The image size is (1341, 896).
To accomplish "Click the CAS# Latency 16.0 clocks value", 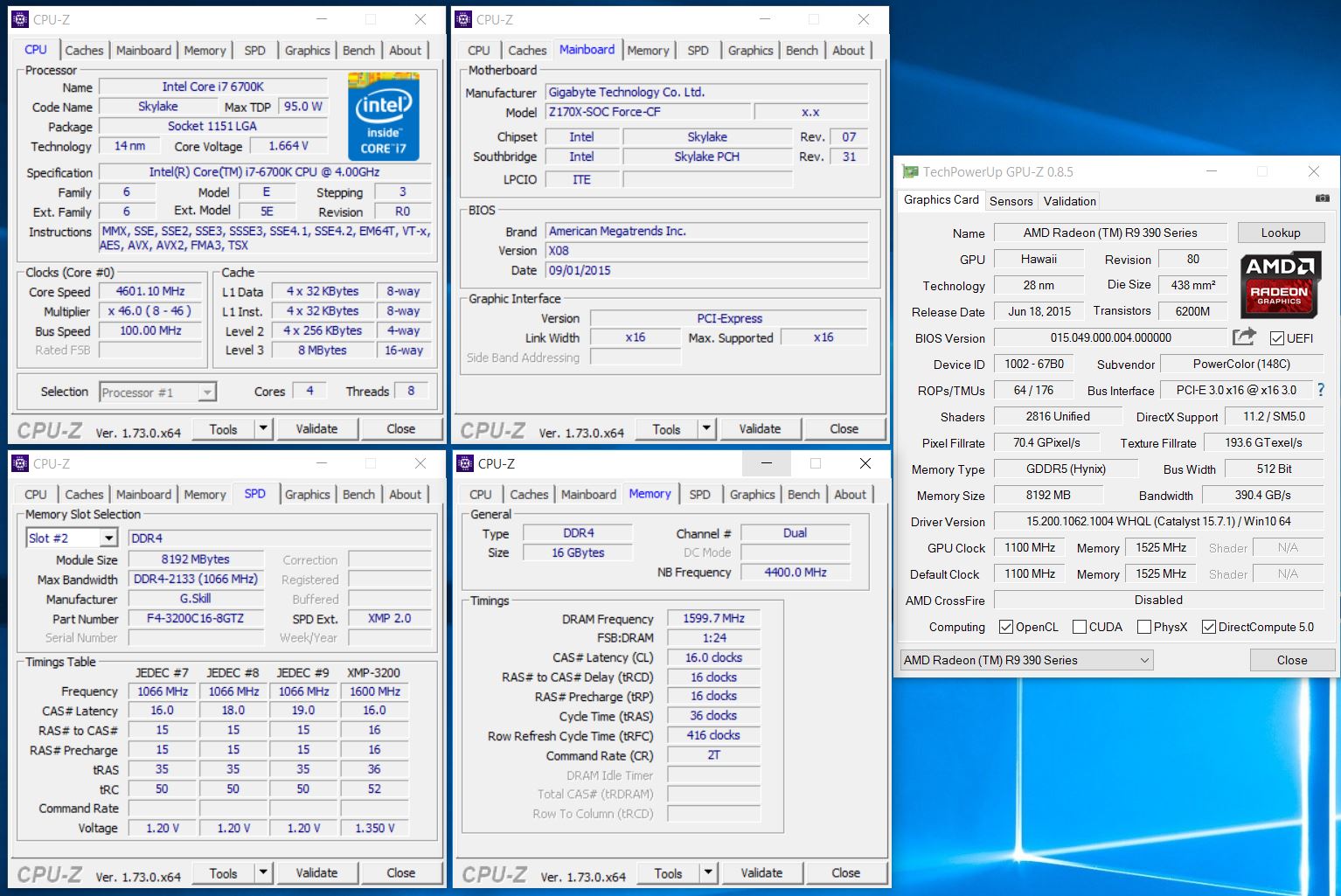I will pyautogui.click(x=713, y=657).
